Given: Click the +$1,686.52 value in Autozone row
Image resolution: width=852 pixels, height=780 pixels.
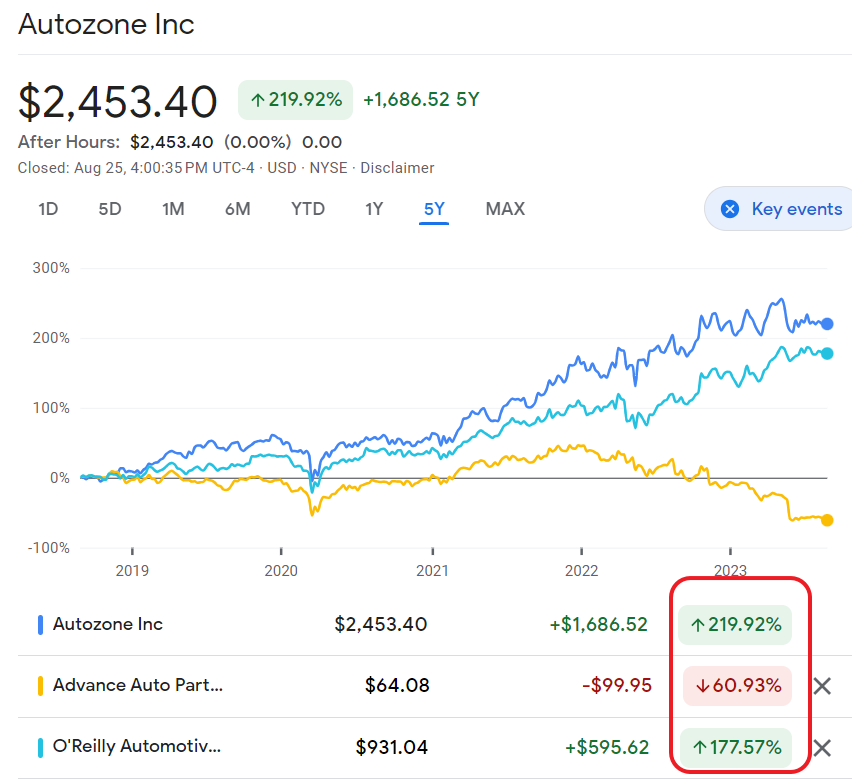Looking at the screenshot, I should [599, 625].
